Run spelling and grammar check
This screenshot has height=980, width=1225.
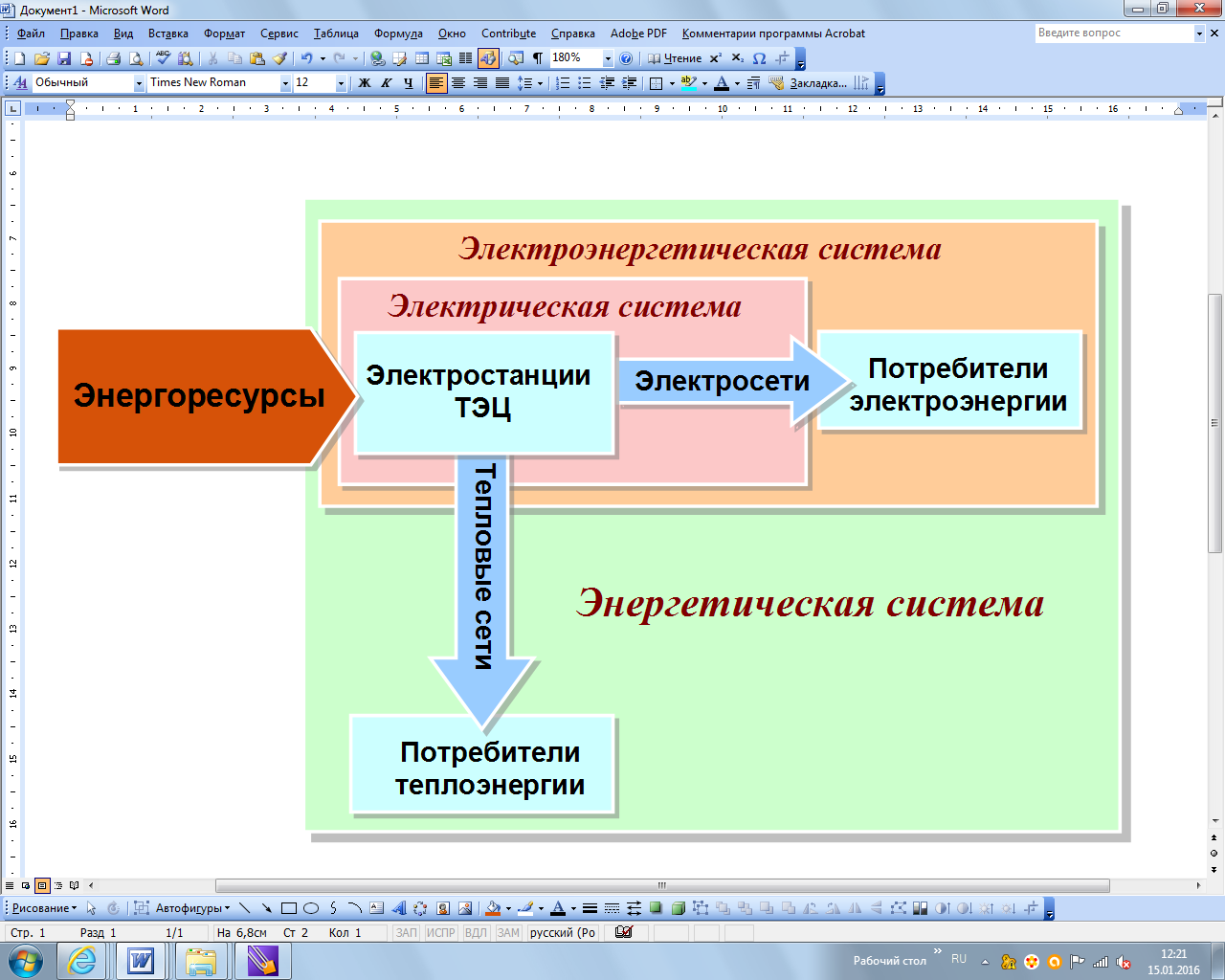163,58
